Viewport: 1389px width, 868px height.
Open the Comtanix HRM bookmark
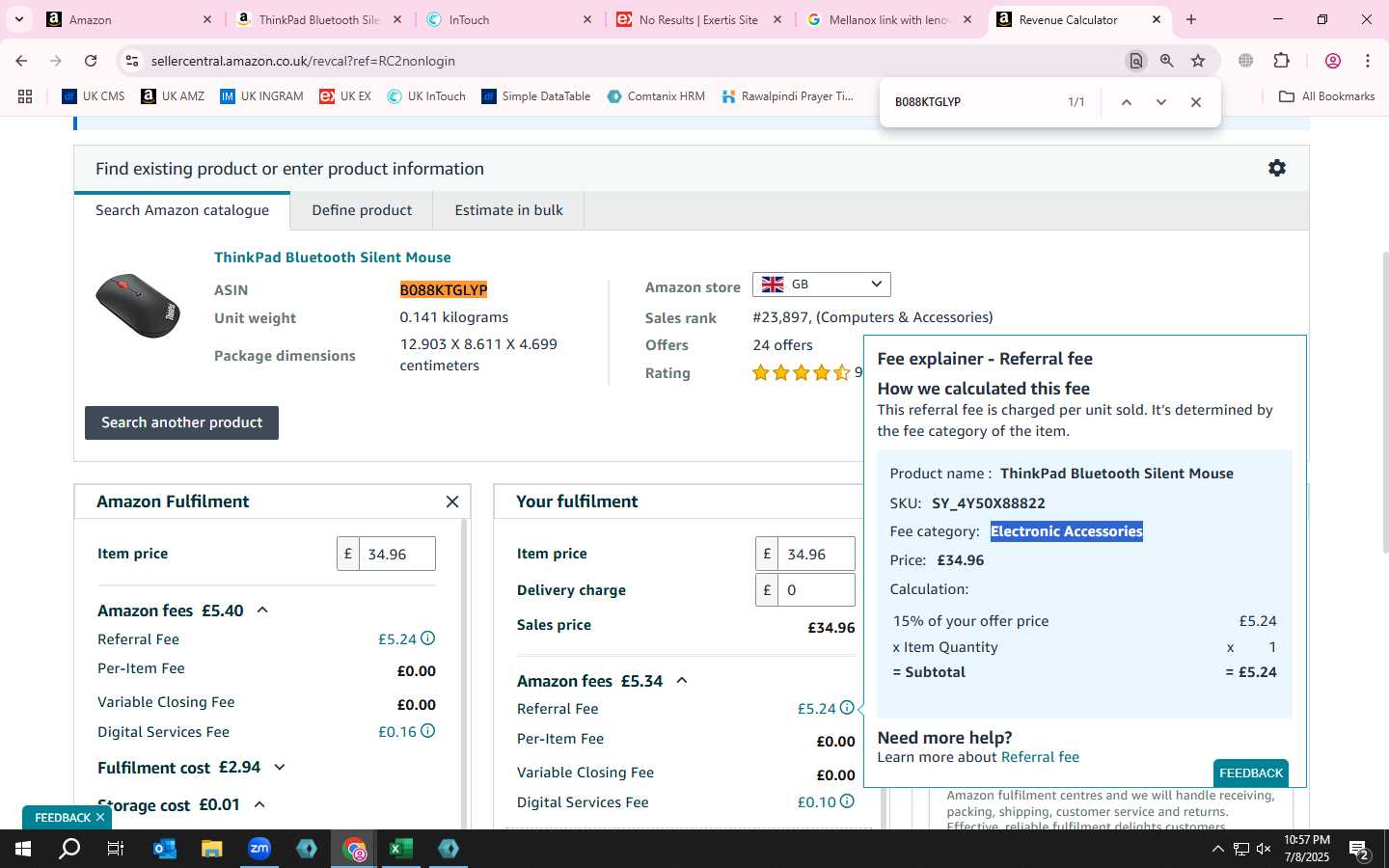656,96
